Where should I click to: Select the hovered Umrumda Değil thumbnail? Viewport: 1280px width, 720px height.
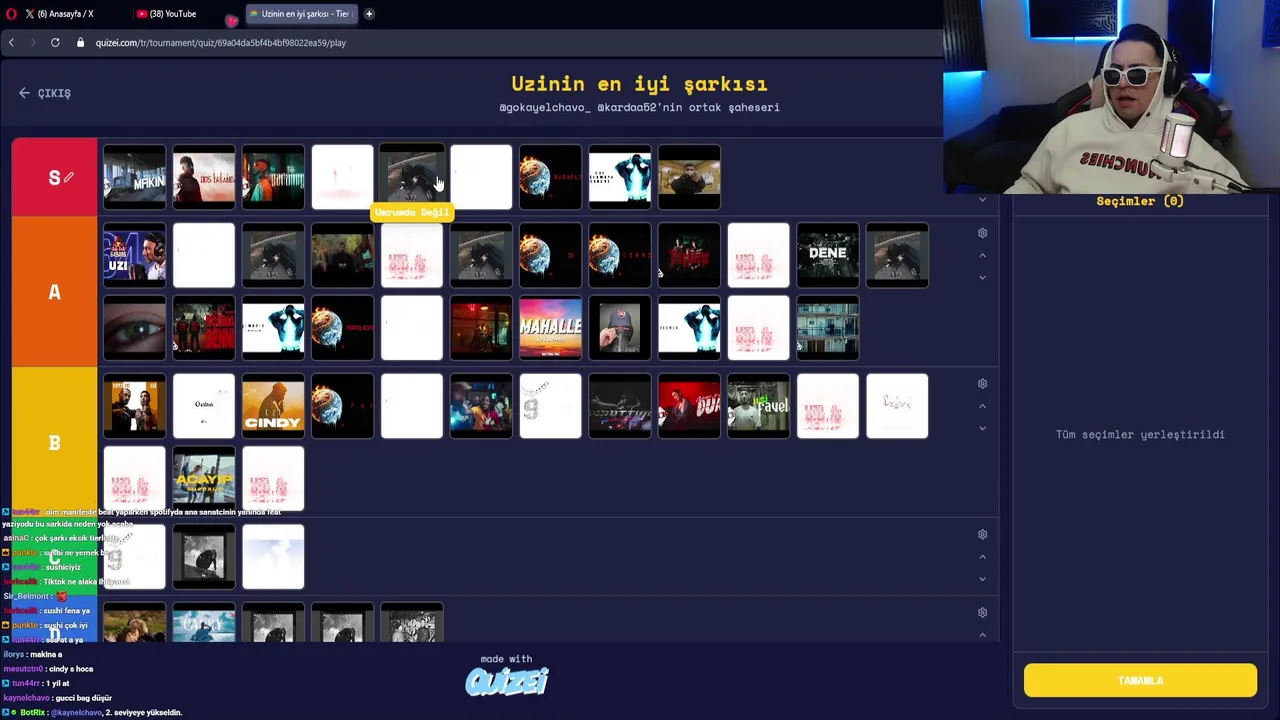click(x=412, y=177)
